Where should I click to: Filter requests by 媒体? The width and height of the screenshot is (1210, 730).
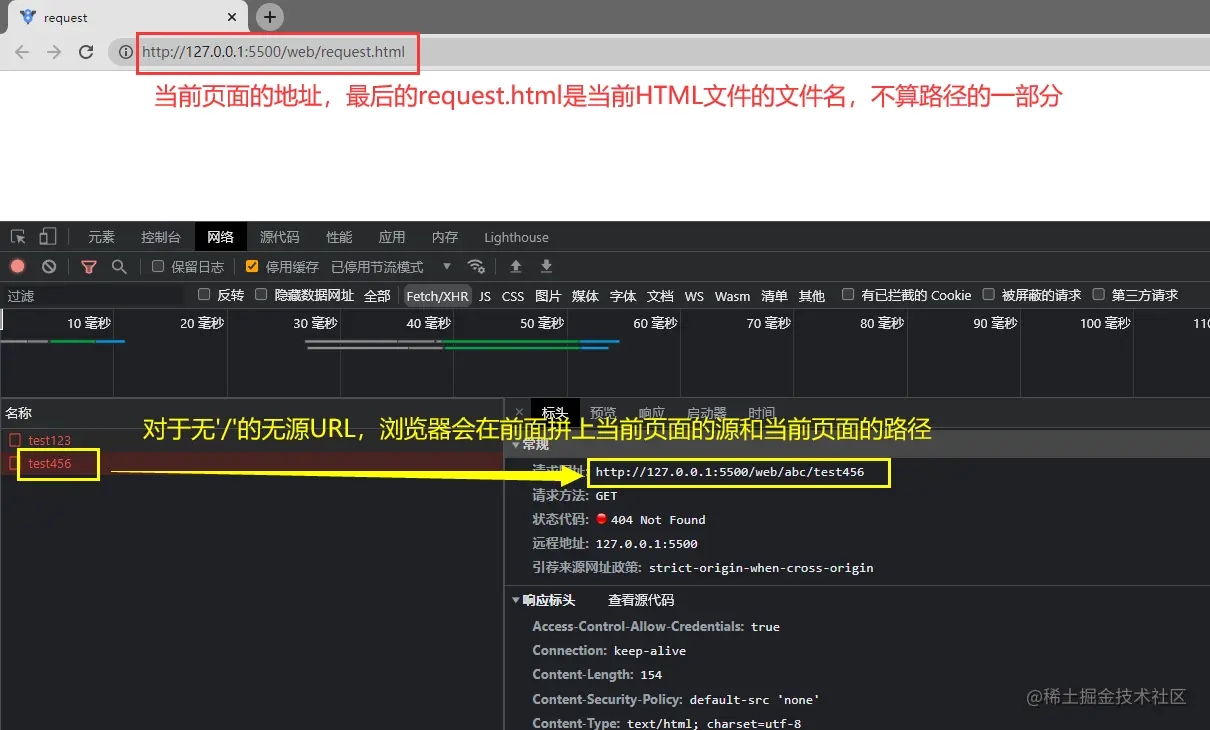point(585,296)
